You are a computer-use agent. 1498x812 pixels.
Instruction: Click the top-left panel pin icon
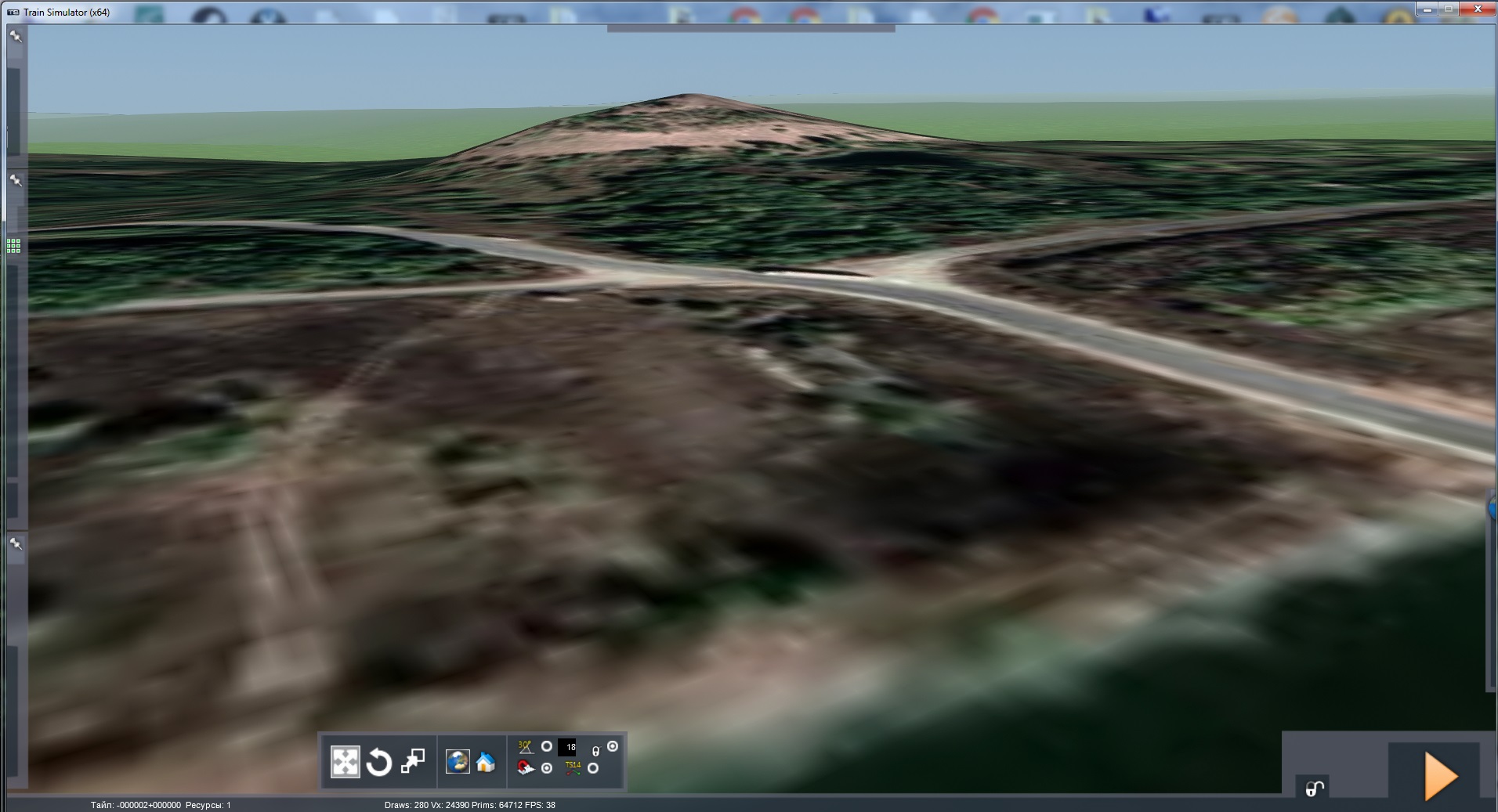(16, 36)
